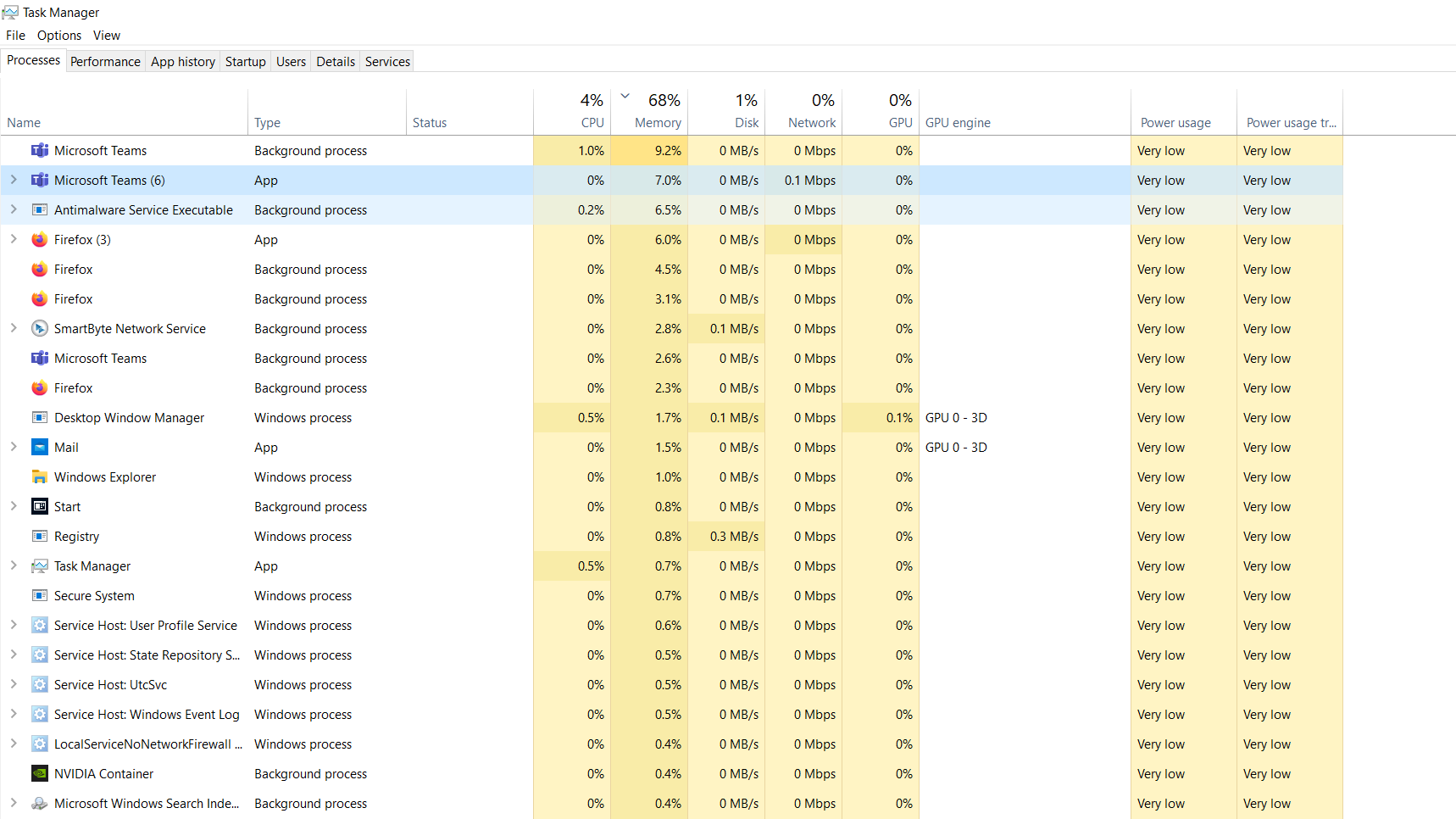Click the Start process icon
Image resolution: width=1456 pixels, height=819 pixels.
pyautogui.click(x=40, y=507)
